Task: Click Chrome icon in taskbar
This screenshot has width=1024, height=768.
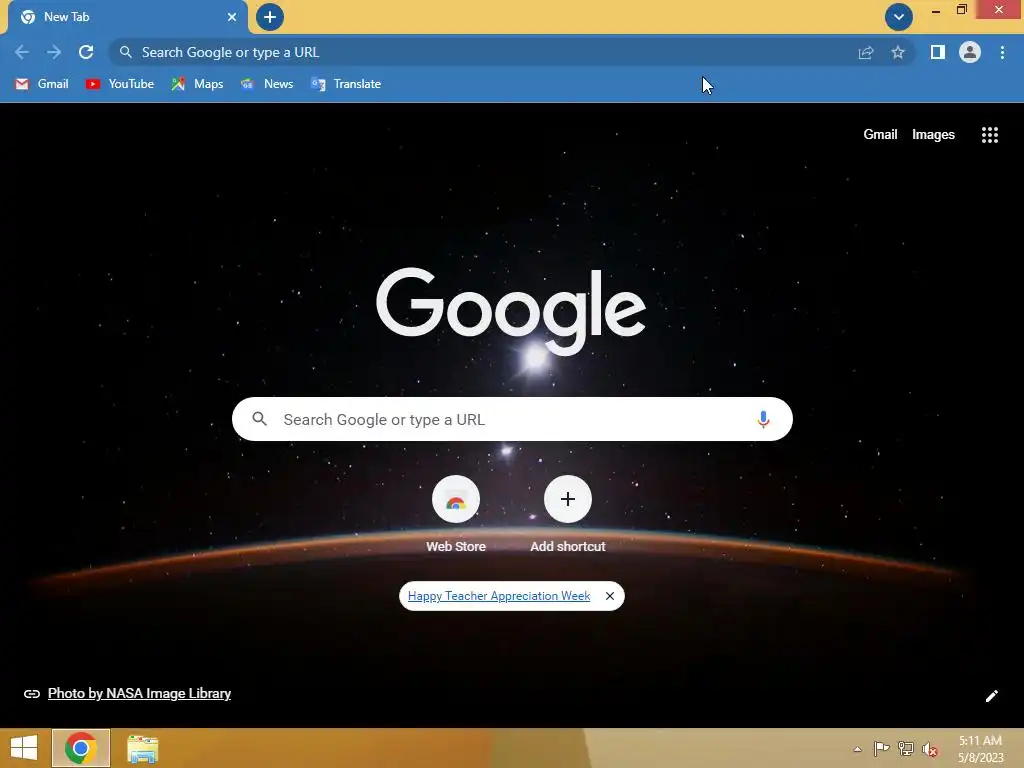Action: click(81, 748)
